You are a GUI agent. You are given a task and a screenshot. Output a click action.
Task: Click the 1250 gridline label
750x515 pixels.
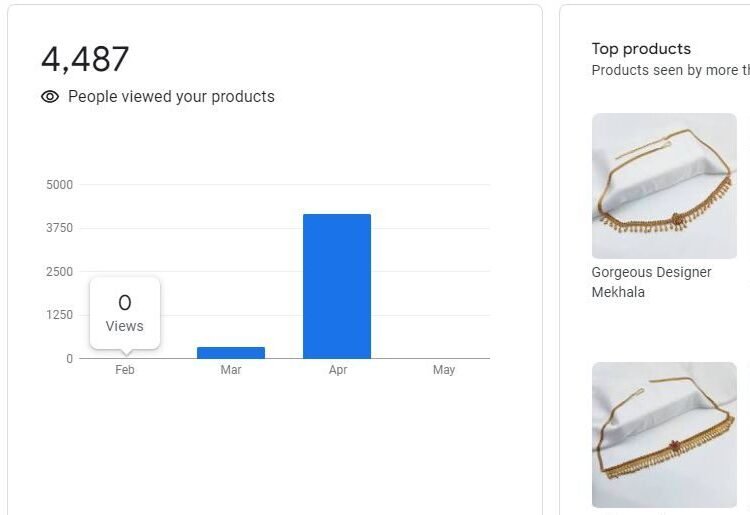coord(60,315)
